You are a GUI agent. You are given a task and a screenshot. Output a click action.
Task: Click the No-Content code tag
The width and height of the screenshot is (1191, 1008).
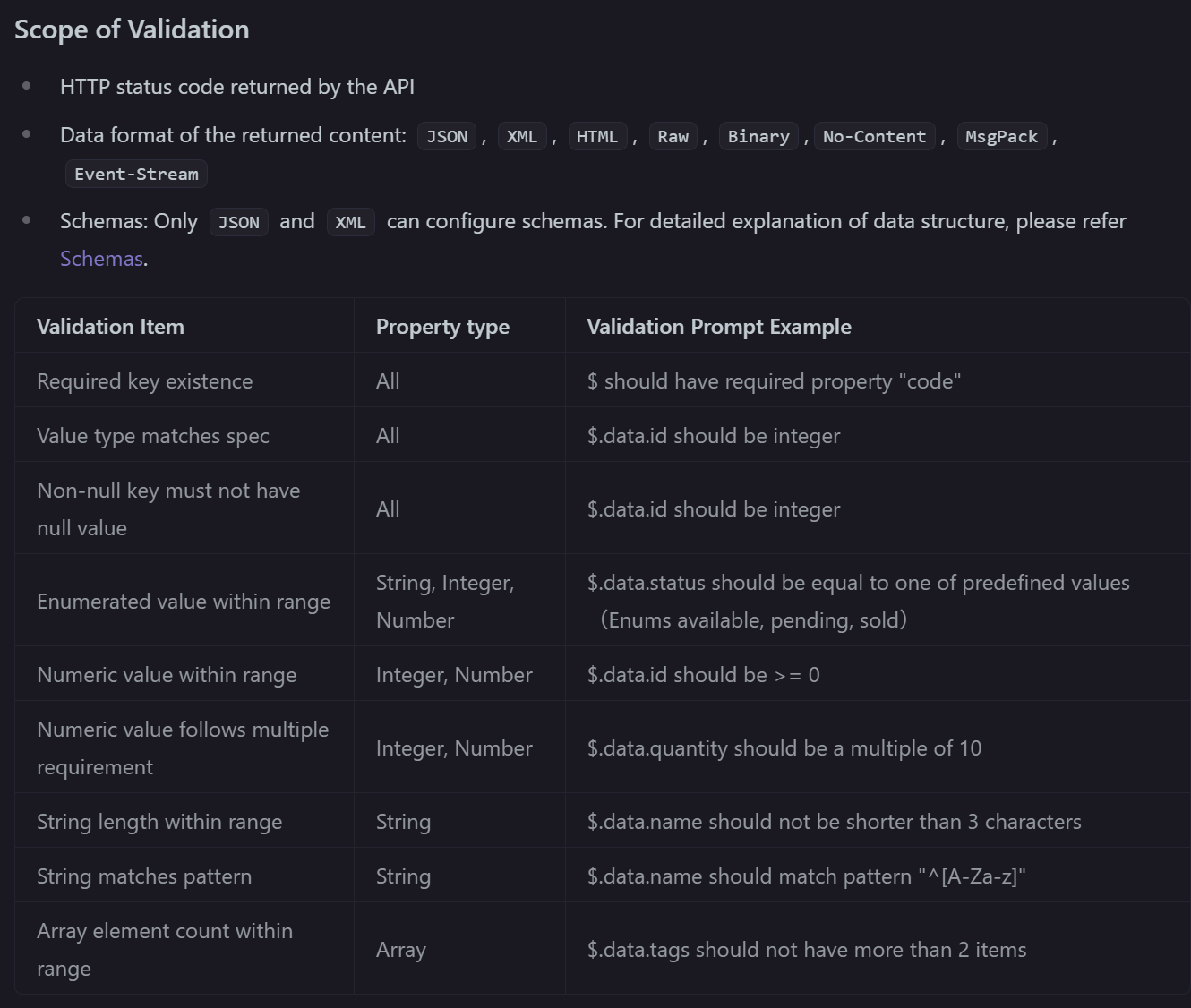pyautogui.click(x=874, y=136)
